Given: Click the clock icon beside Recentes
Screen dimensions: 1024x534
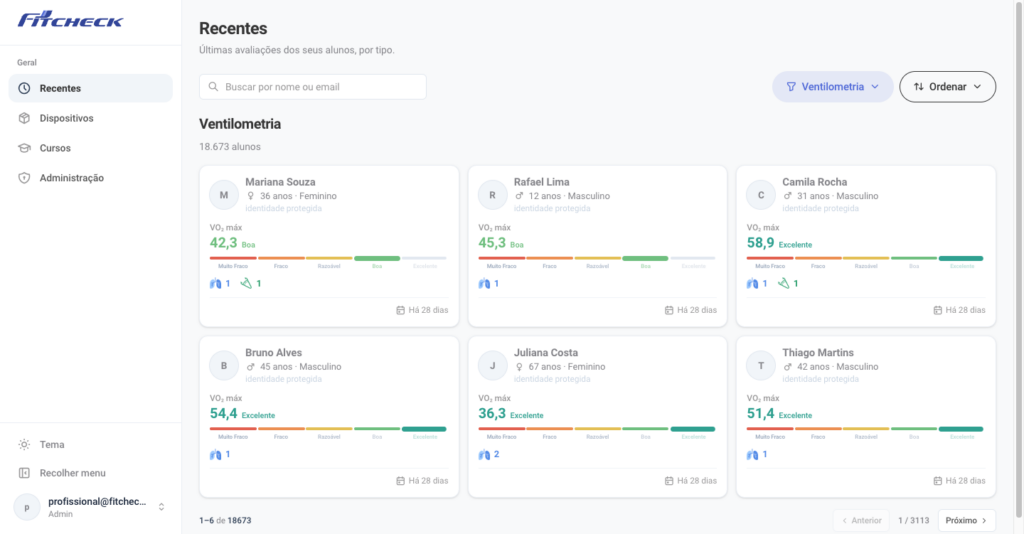Looking at the screenshot, I should pos(24,88).
